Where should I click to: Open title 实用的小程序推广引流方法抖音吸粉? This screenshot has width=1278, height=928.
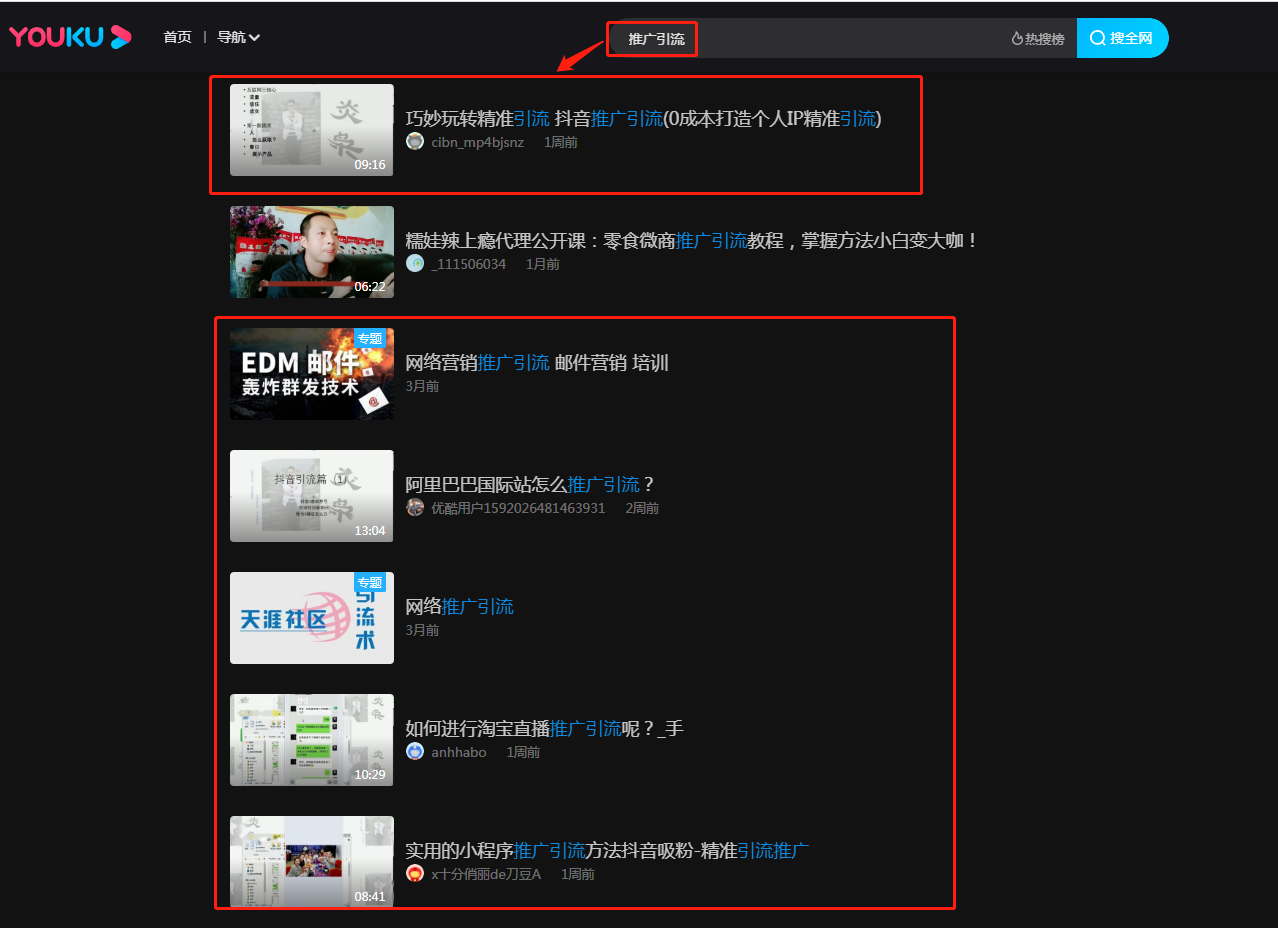607,851
